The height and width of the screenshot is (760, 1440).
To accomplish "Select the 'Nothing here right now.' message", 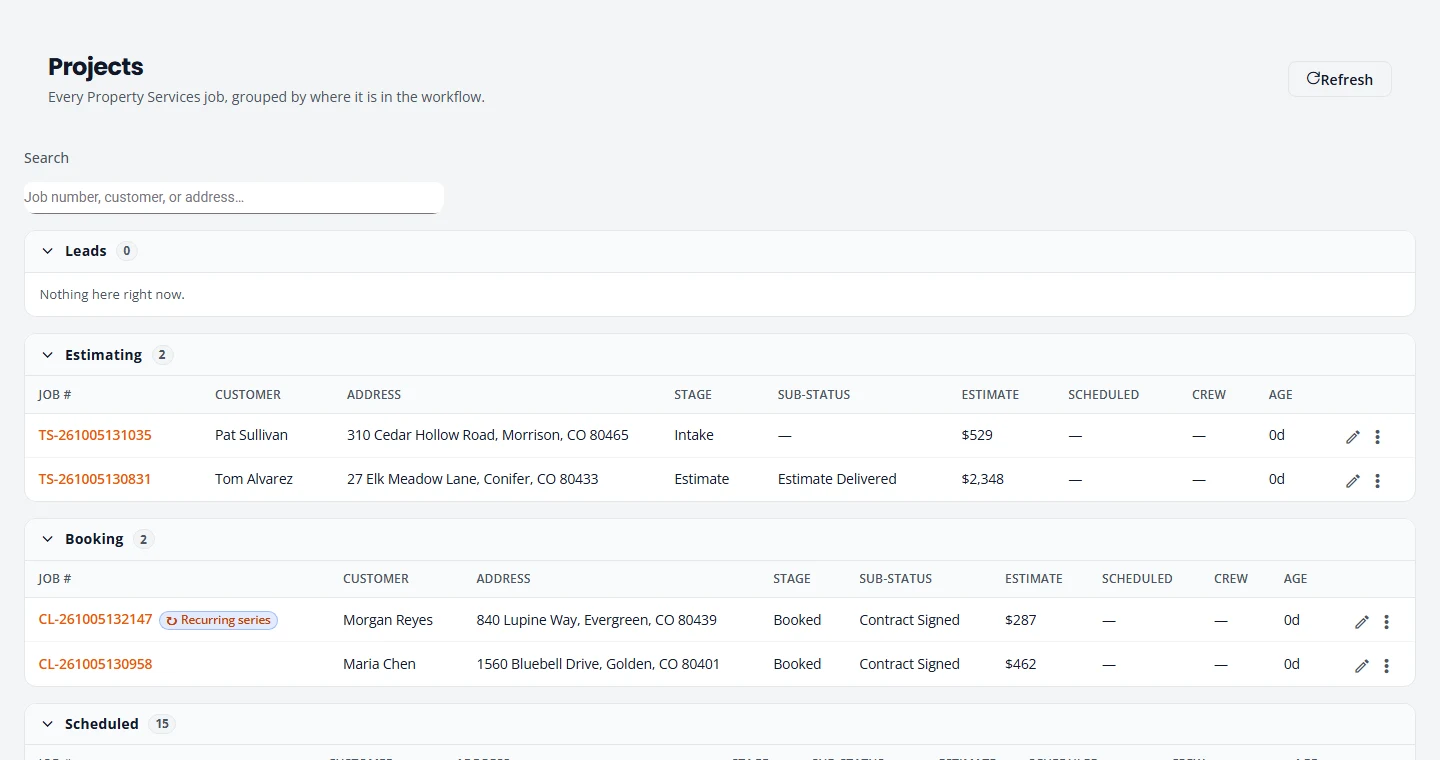I will (112, 295).
